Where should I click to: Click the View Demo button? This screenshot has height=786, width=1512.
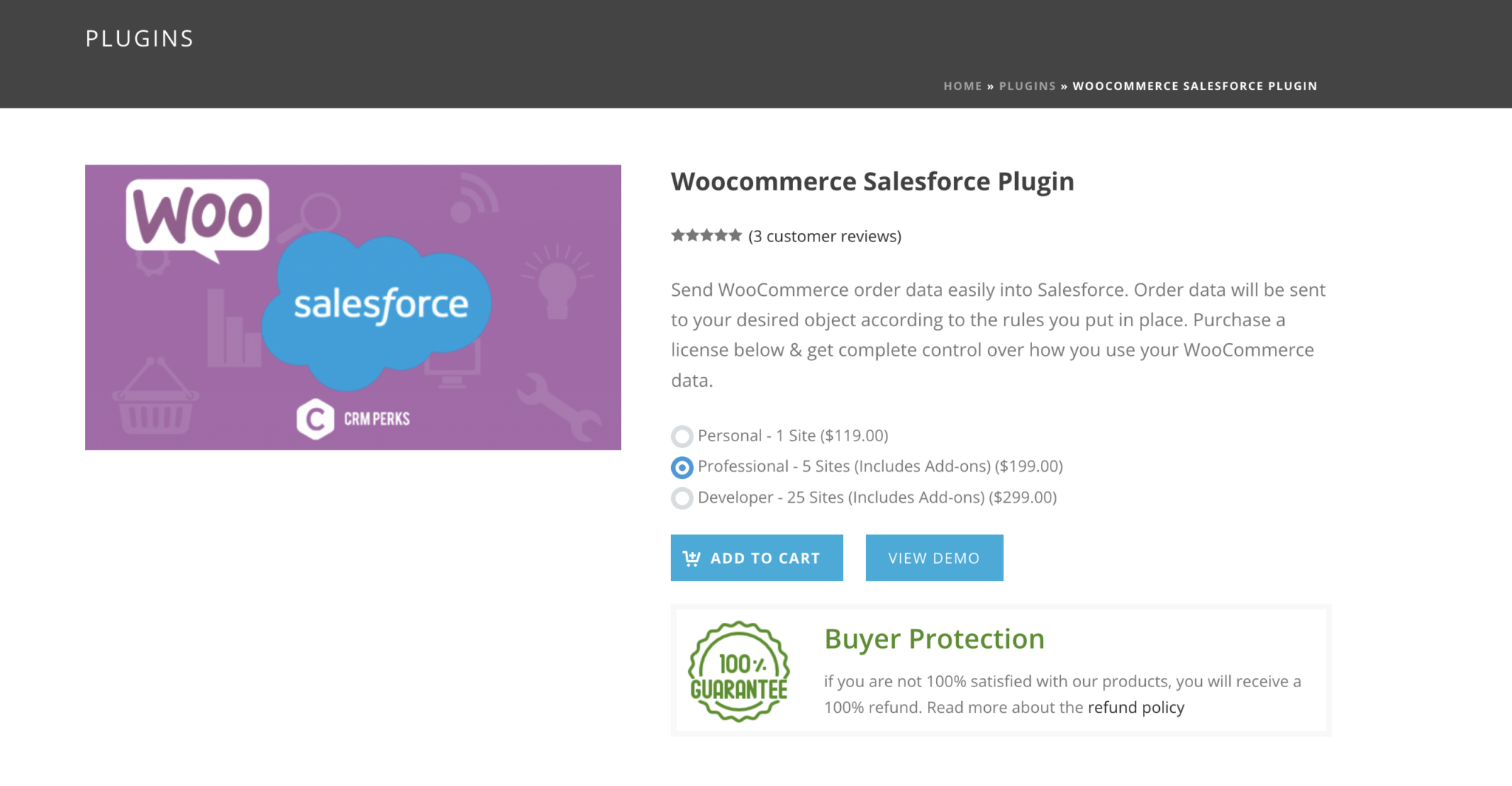click(933, 558)
